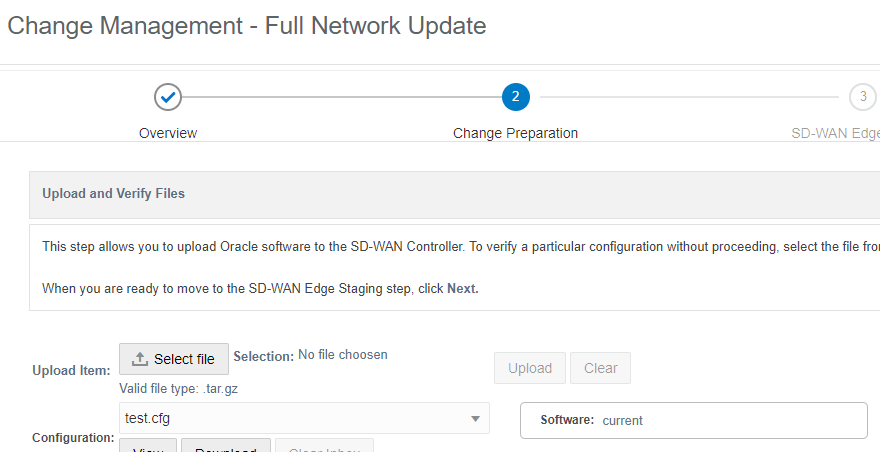Jump to the SD-WAN Edge step label
The width and height of the screenshot is (880, 452).
point(834,133)
